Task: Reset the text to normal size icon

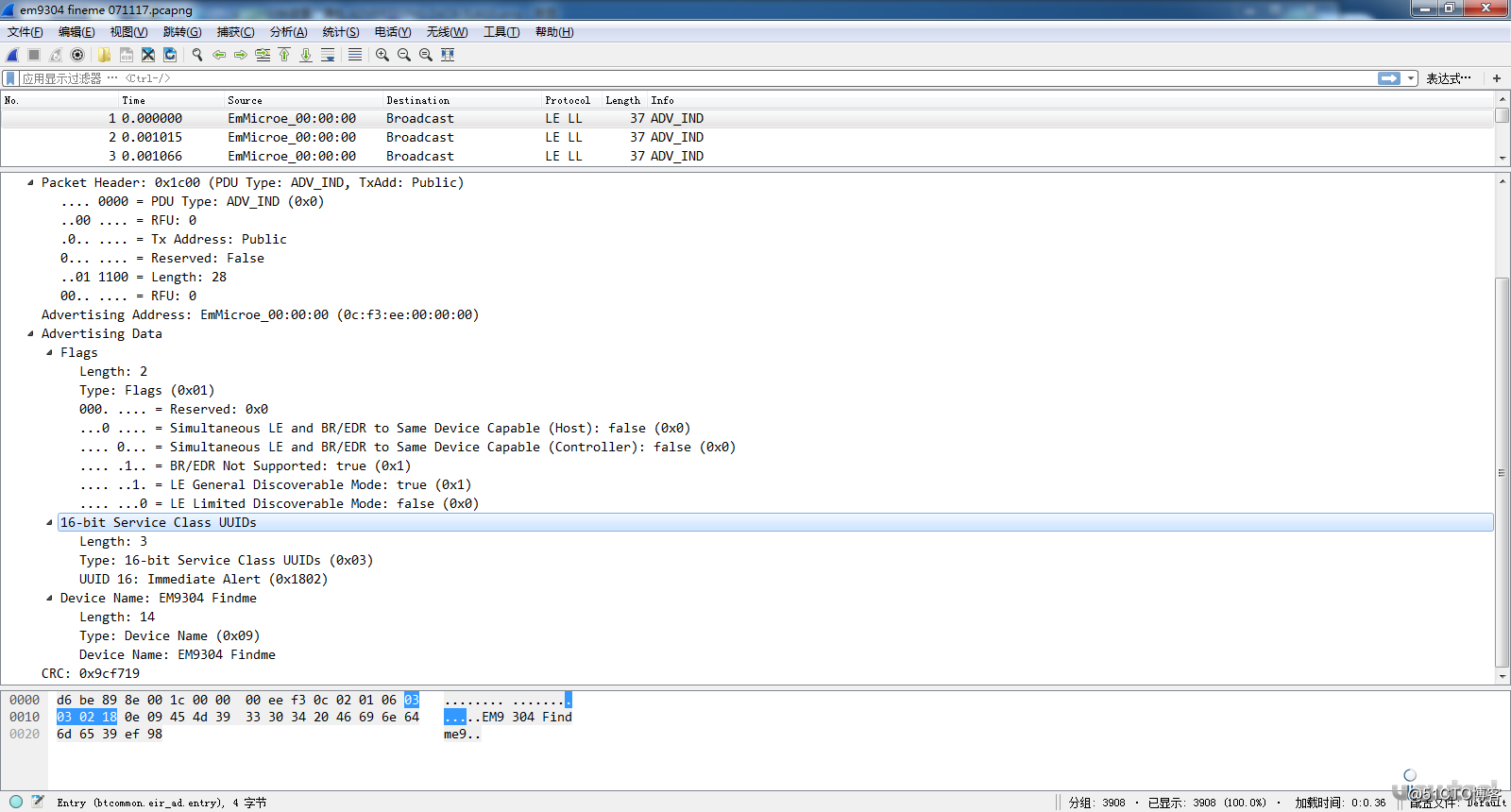Action: click(x=426, y=55)
